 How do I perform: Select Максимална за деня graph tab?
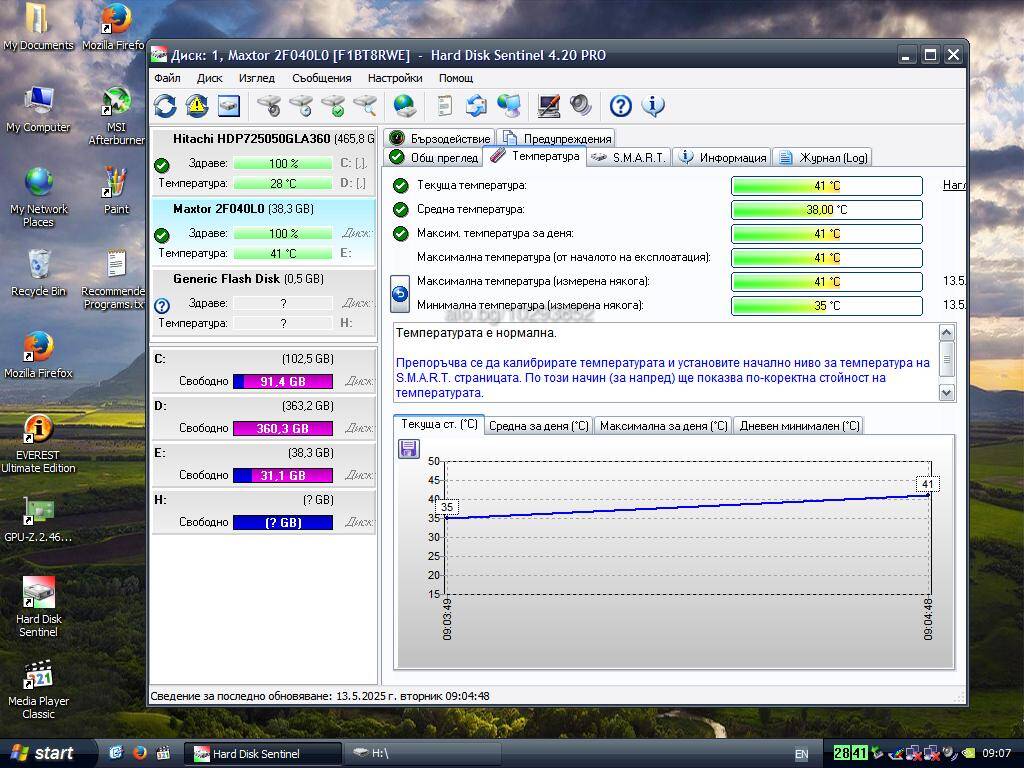point(663,426)
